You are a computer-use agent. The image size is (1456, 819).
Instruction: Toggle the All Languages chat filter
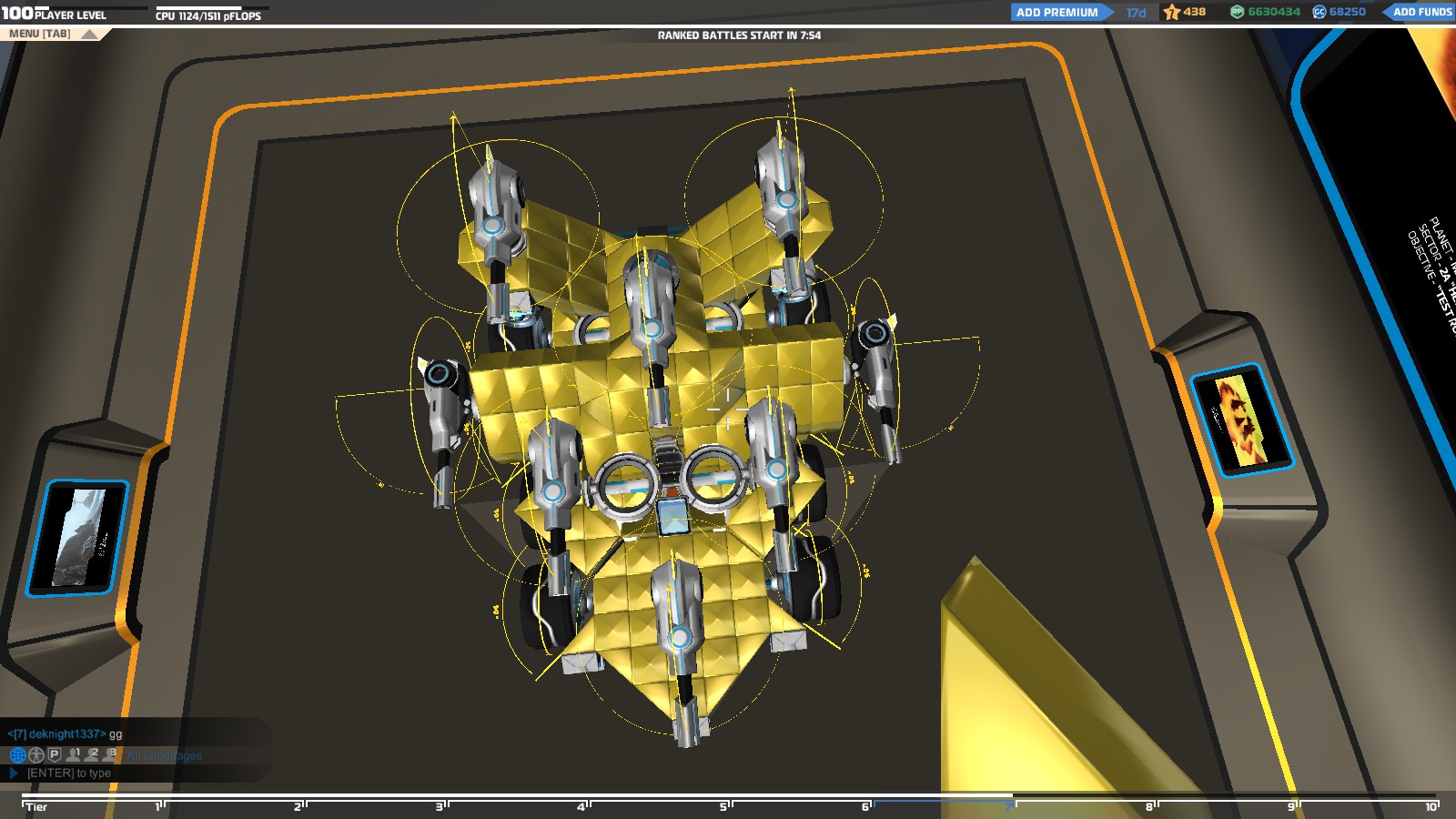pos(164,755)
